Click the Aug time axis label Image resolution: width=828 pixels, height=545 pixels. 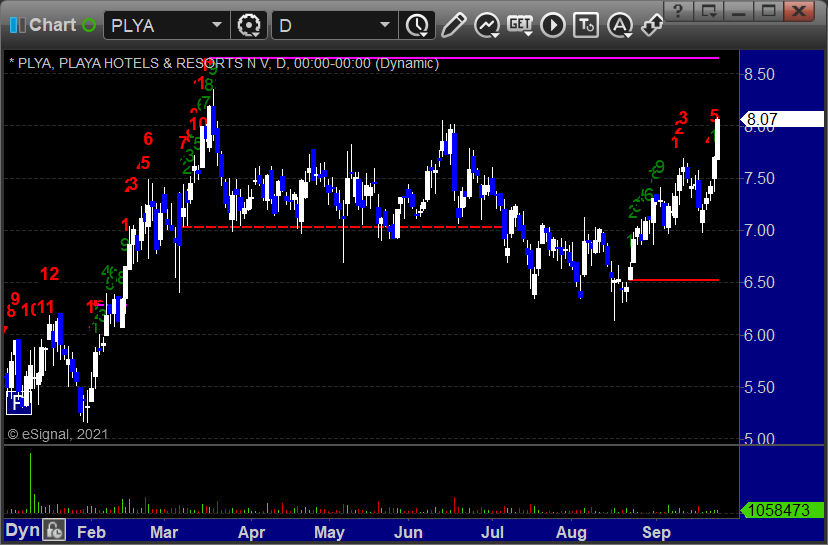[571, 532]
